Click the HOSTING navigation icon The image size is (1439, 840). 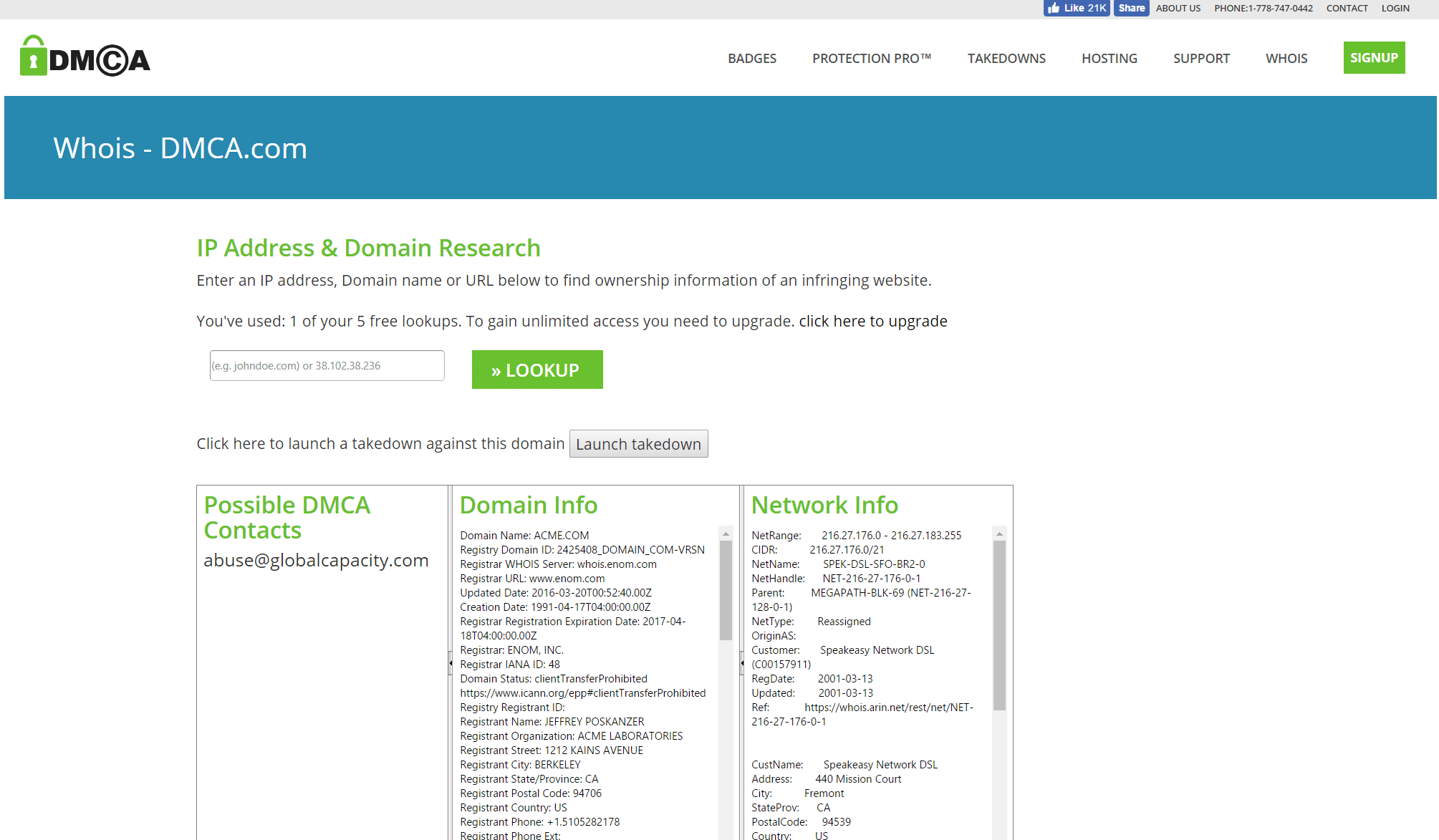tap(1110, 57)
